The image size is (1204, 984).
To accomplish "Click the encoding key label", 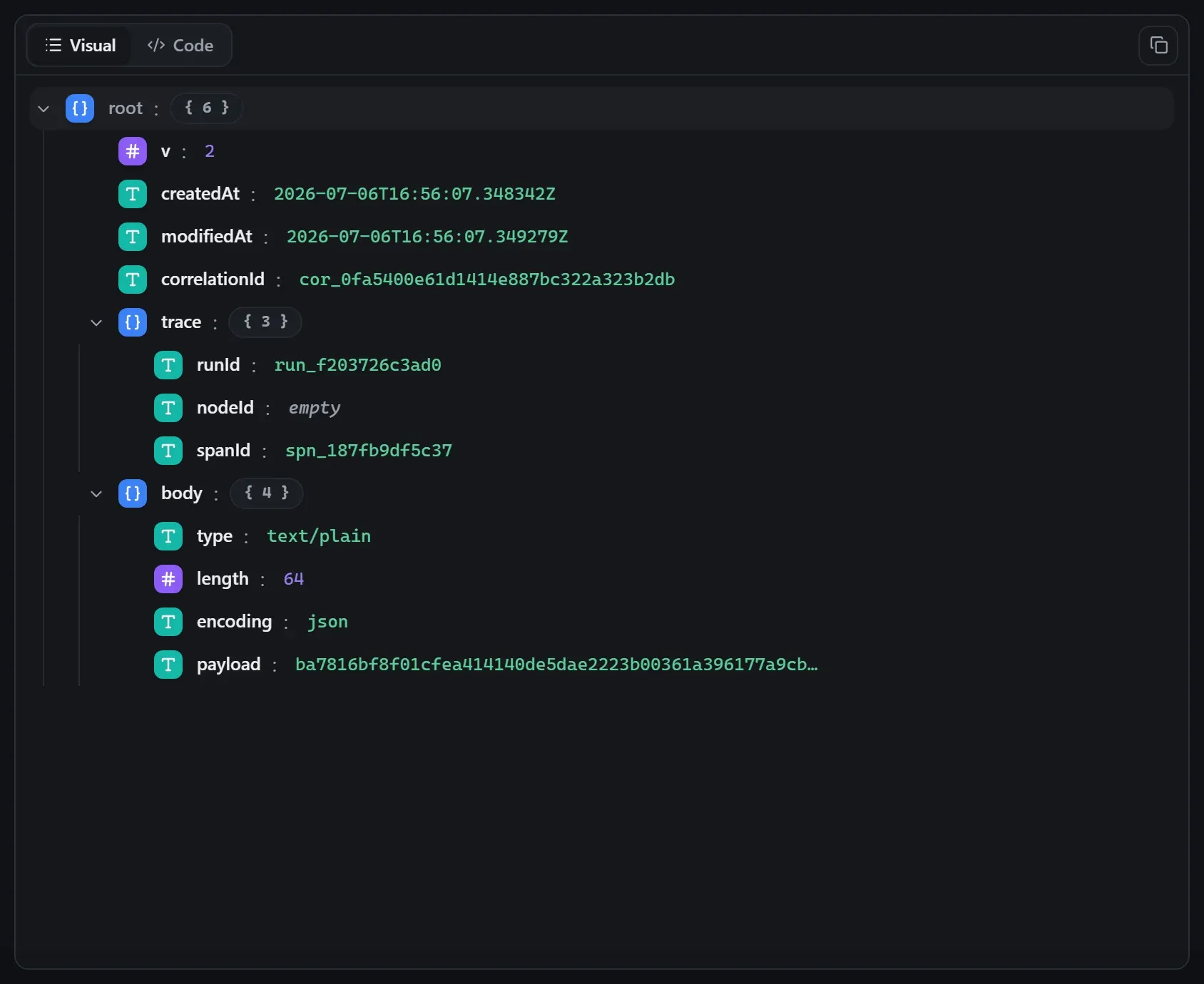I will pyautogui.click(x=235, y=622).
